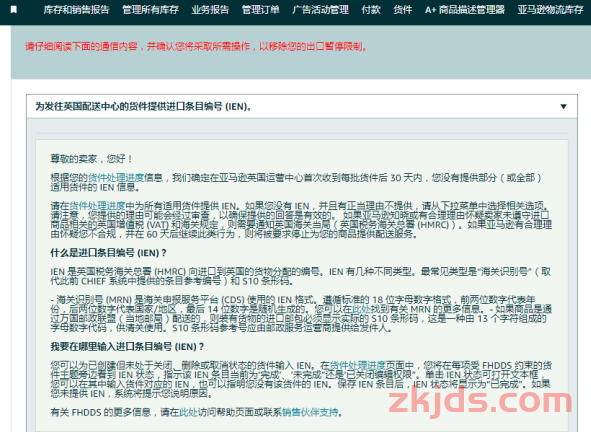
Task: Click the bookmark flag icon in the navigation bar
Action: click(14, 10)
